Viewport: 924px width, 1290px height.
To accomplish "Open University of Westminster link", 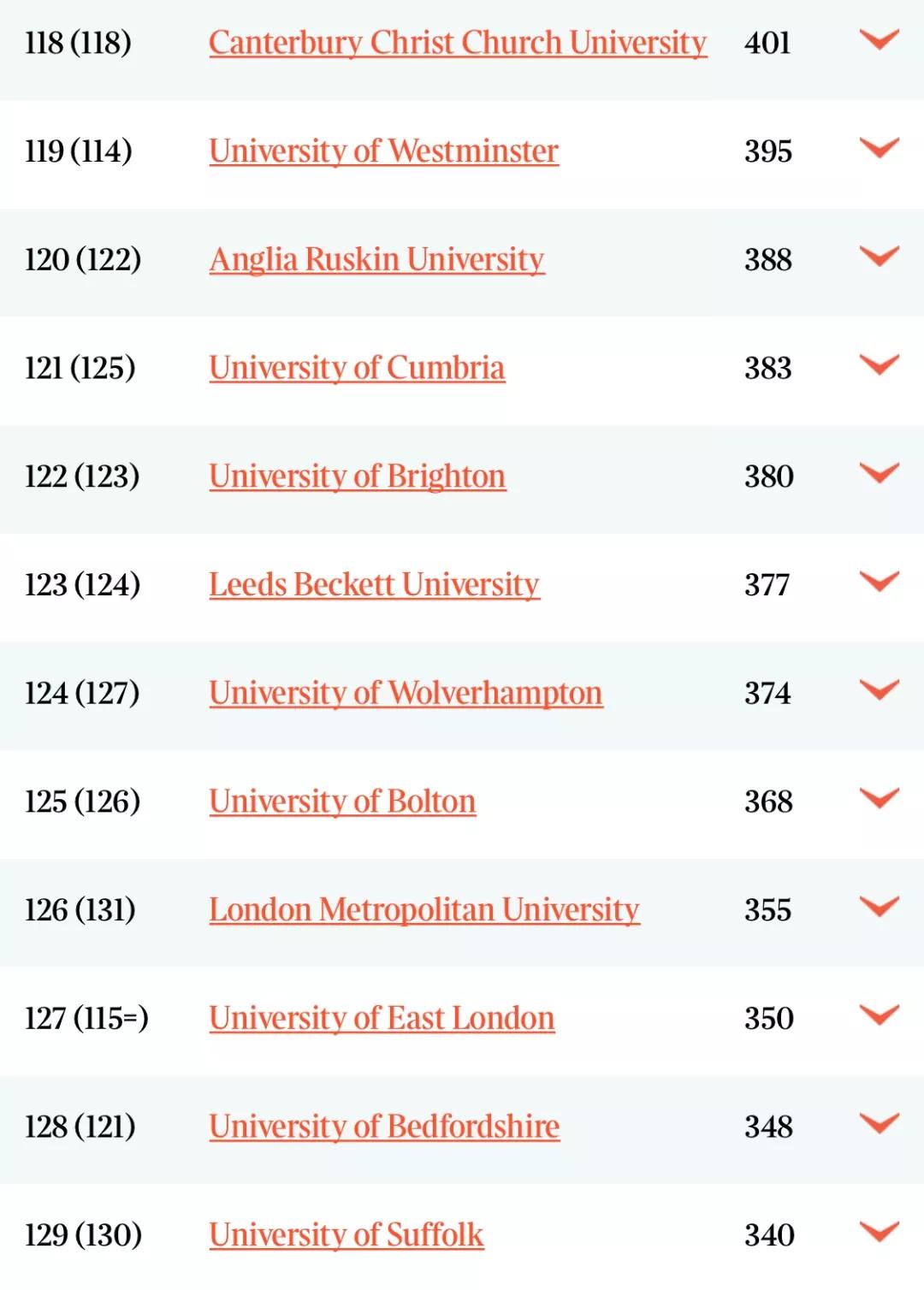I will pyautogui.click(x=383, y=151).
